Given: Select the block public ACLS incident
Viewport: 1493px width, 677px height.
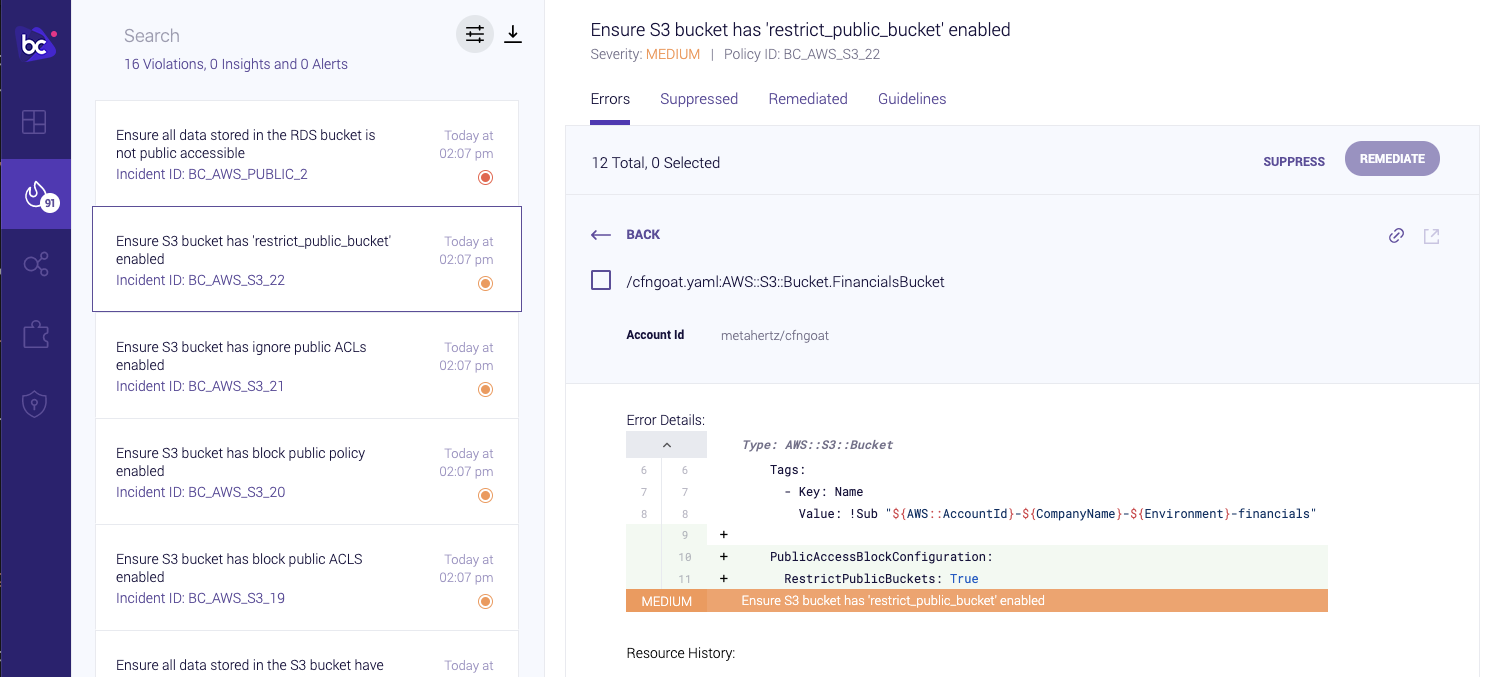Looking at the screenshot, I should point(307,577).
